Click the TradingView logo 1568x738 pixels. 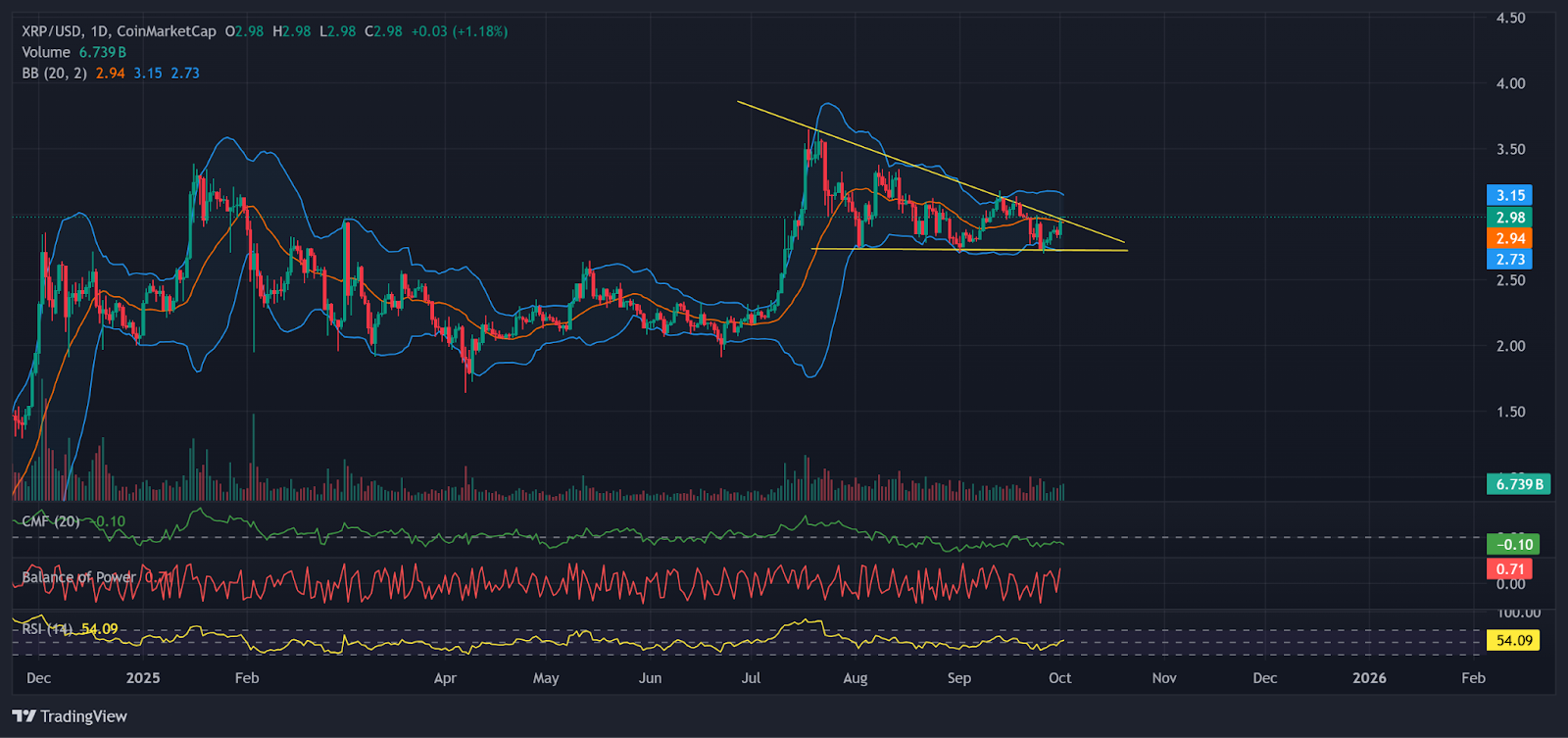click(x=70, y=716)
